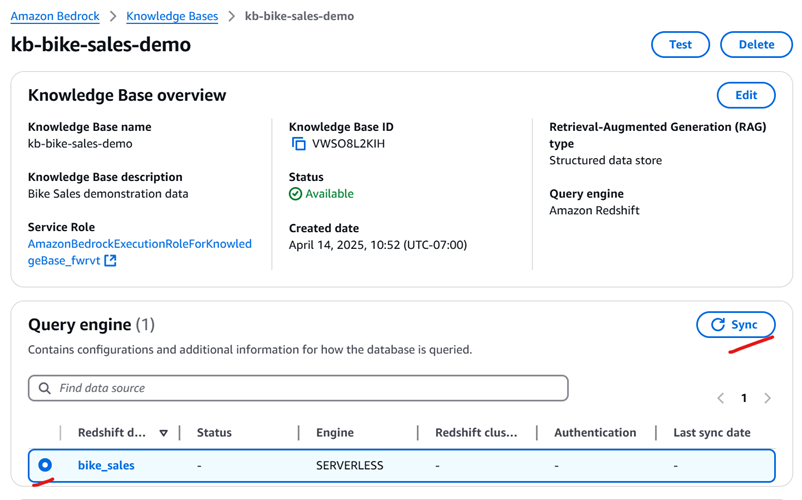This screenshot has height=500, width=802.
Task: Click the search magnifier icon
Action: [x=44, y=388]
